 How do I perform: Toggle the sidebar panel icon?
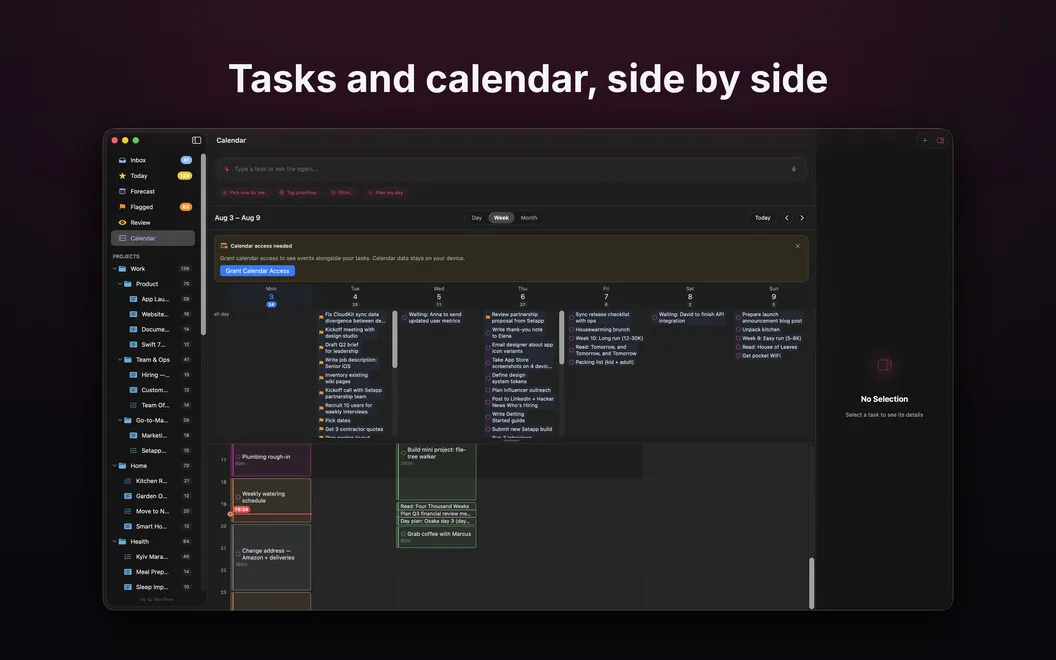(197, 140)
